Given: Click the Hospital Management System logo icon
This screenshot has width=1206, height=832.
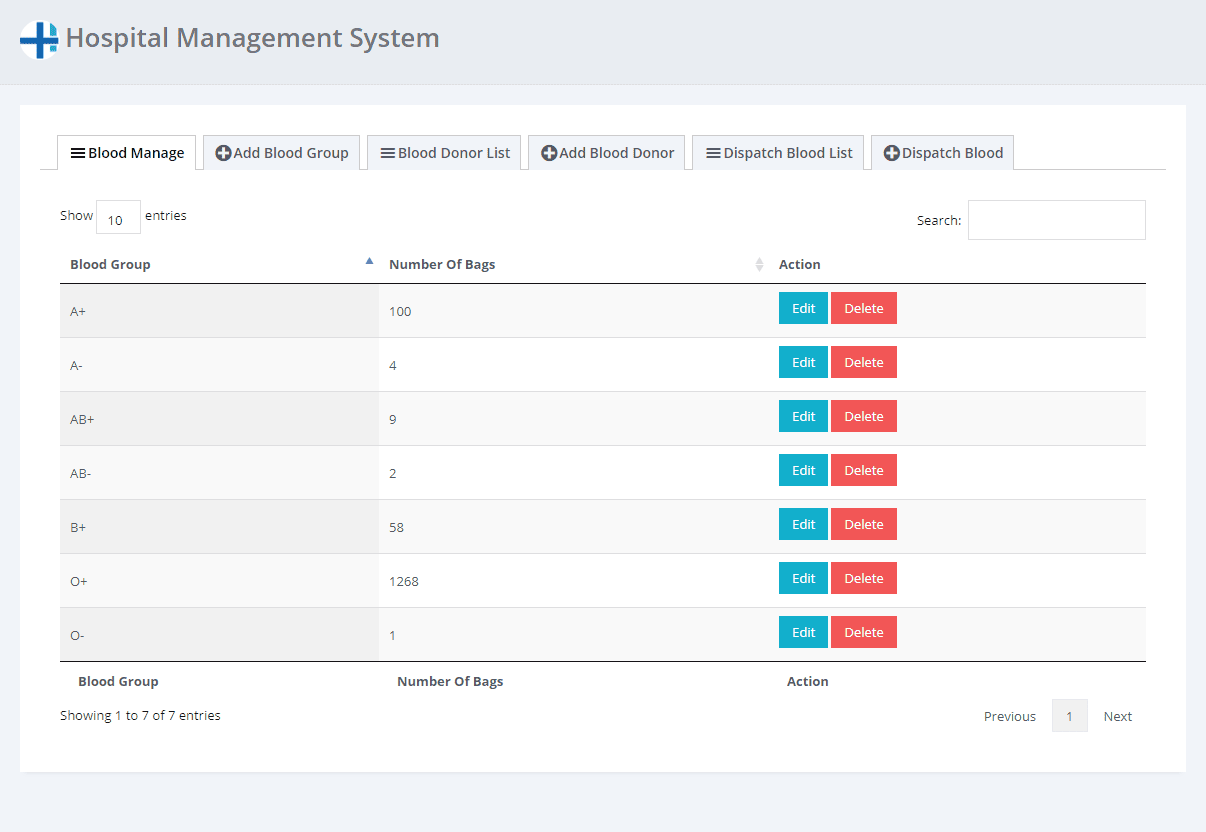Looking at the screenshot, I should coord(39,40).
